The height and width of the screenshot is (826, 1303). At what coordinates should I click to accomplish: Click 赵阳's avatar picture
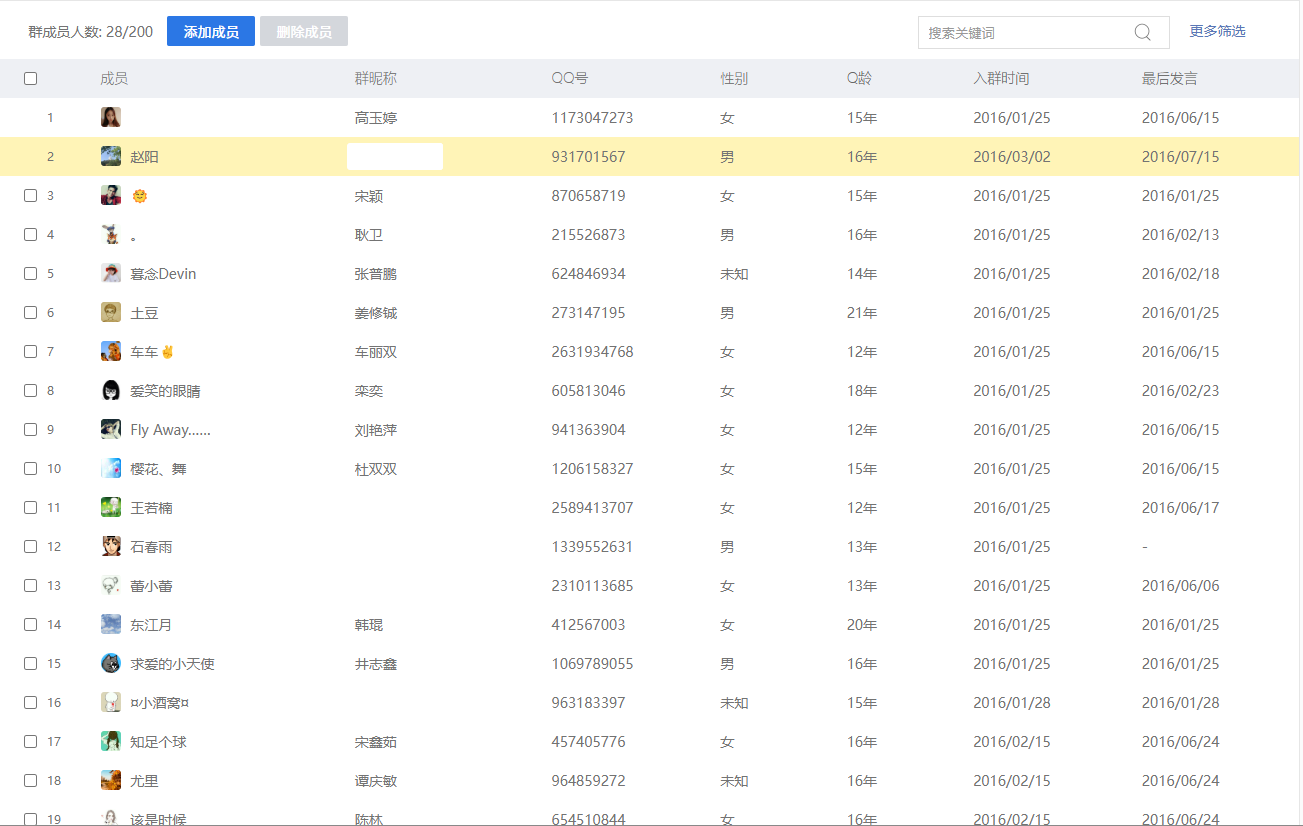pyautogui.click(x=111, y=157)
